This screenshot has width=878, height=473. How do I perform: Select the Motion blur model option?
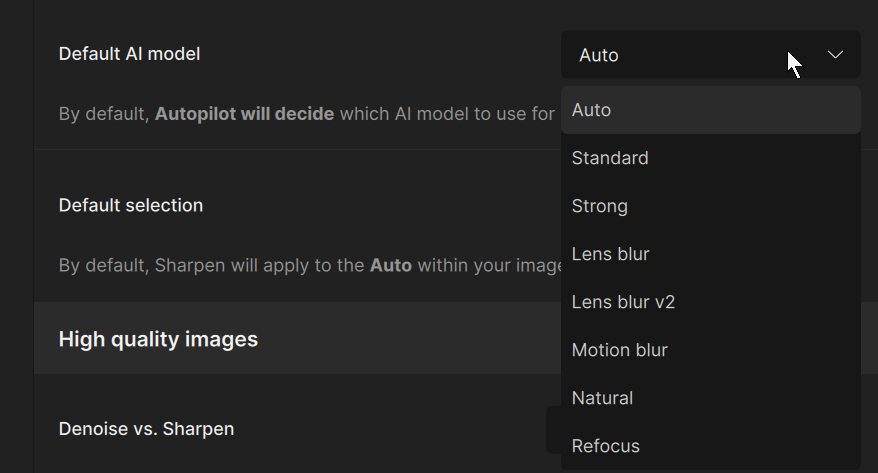click(620, 350)
